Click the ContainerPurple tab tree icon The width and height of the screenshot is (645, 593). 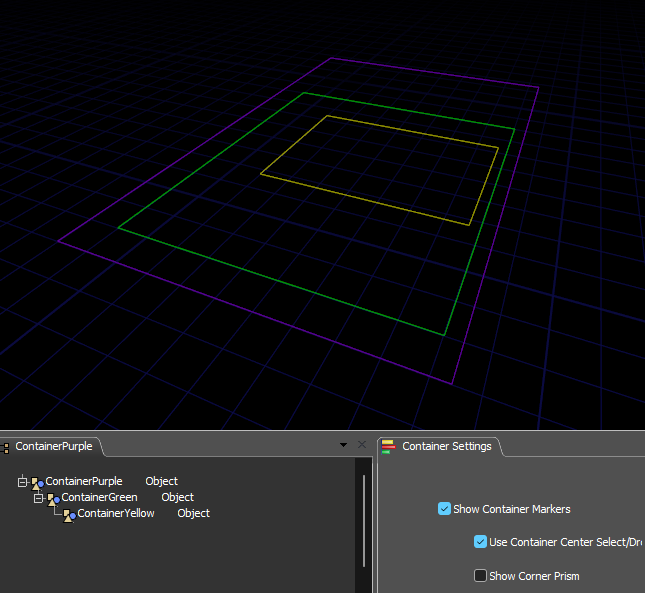pyautogui.click(x=5, y=448)
